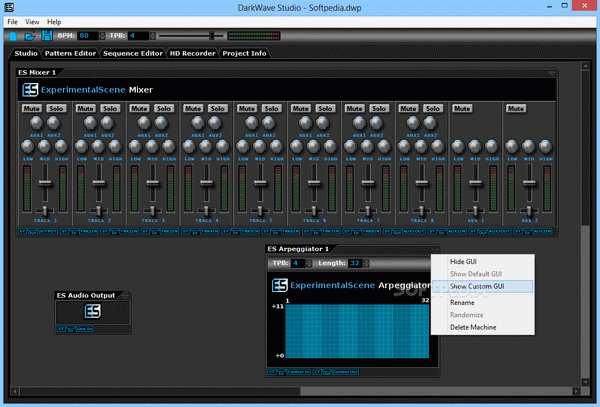Click the Arpeggiator Length spinner arrows
This screenshot has height=407, width=600.
[x=366, y=263]
